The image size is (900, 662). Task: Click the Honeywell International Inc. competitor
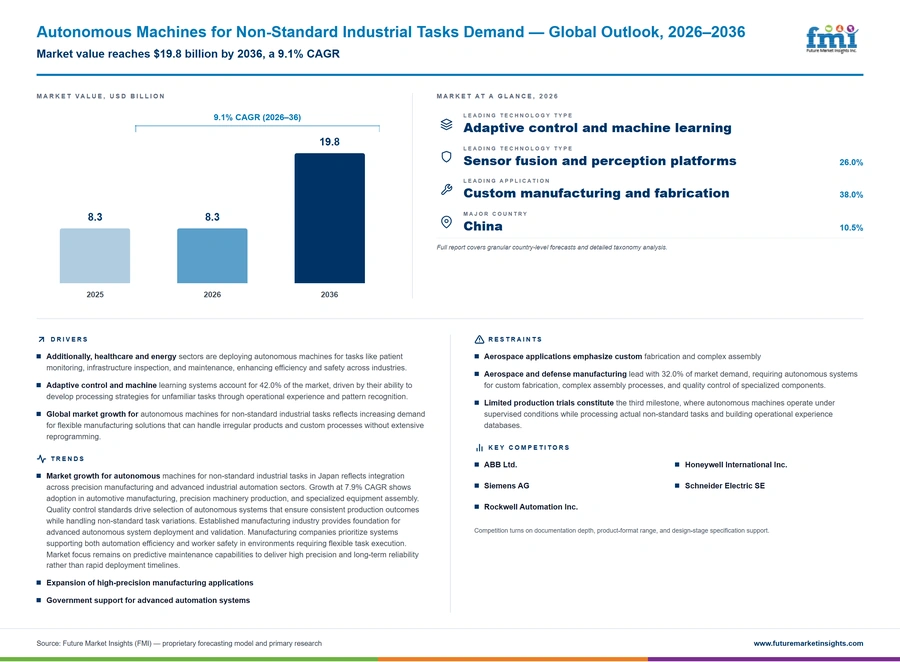pos(736,464)
